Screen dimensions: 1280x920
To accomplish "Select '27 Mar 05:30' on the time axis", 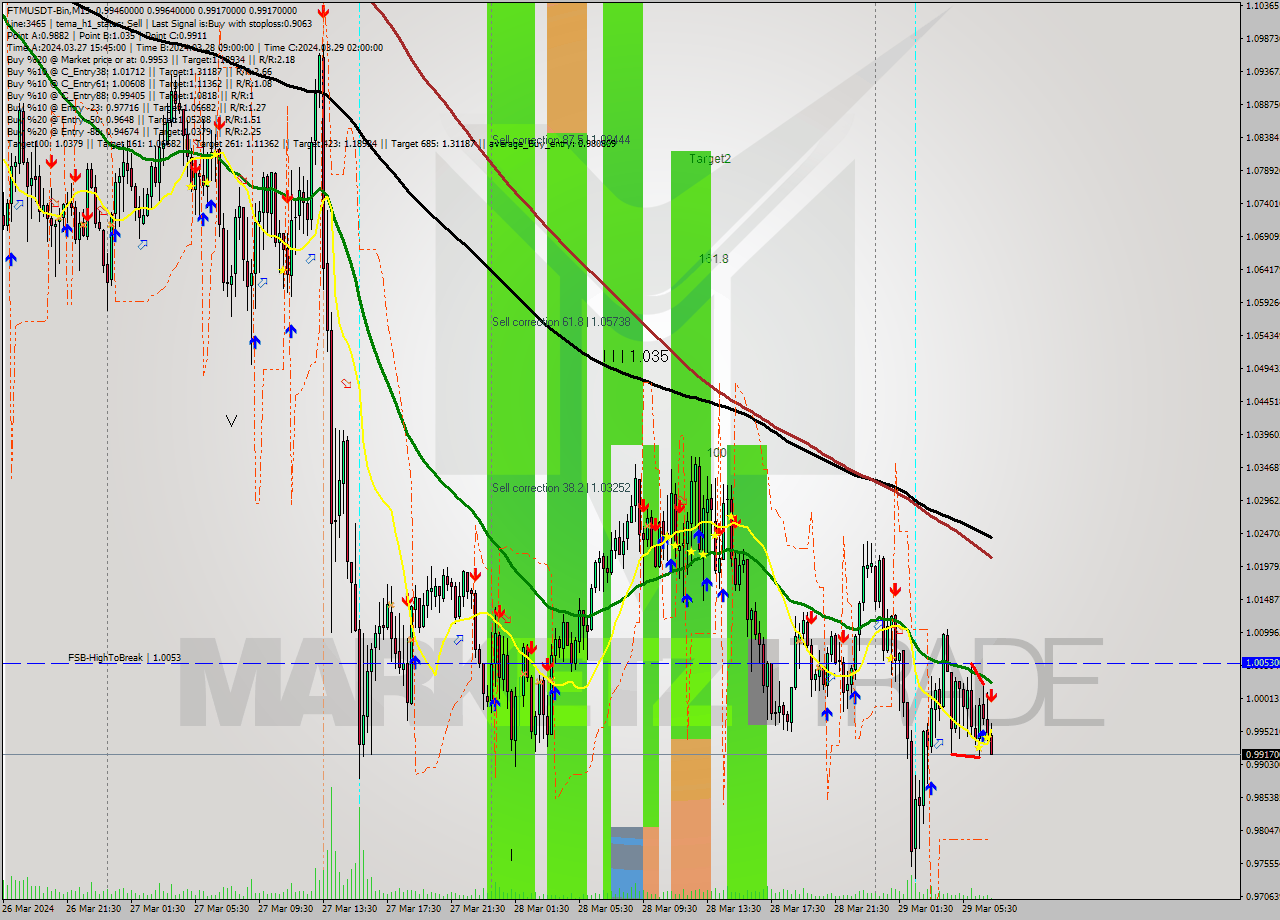I will coord(222,909).
